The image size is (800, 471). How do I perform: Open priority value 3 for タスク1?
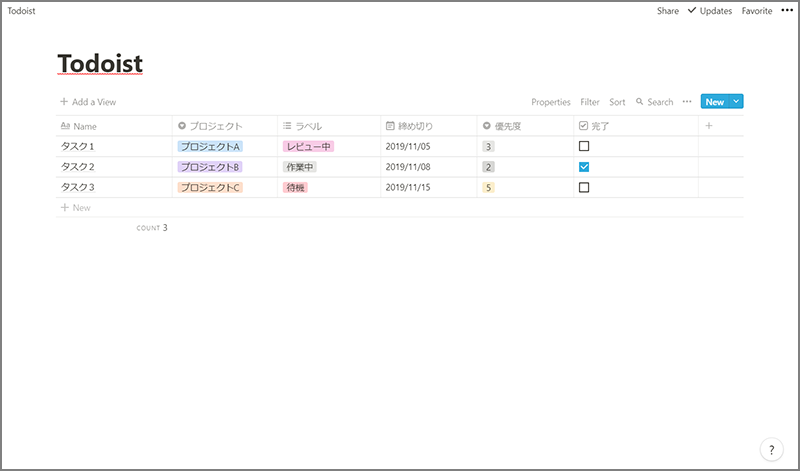488,146
